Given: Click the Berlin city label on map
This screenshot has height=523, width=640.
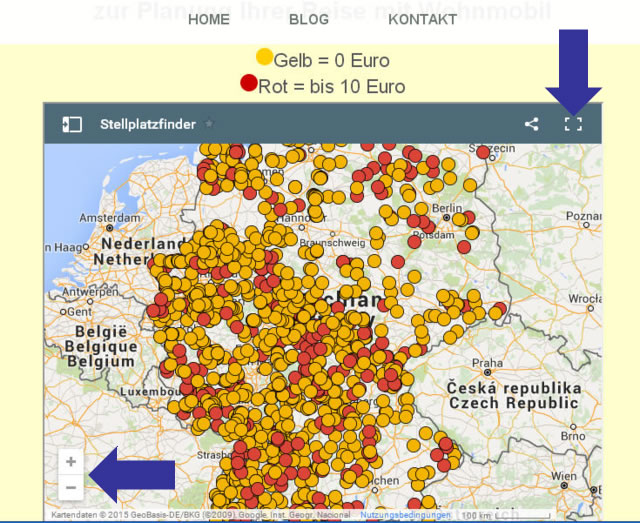Looking at the screenshot, I should (447, 208).
